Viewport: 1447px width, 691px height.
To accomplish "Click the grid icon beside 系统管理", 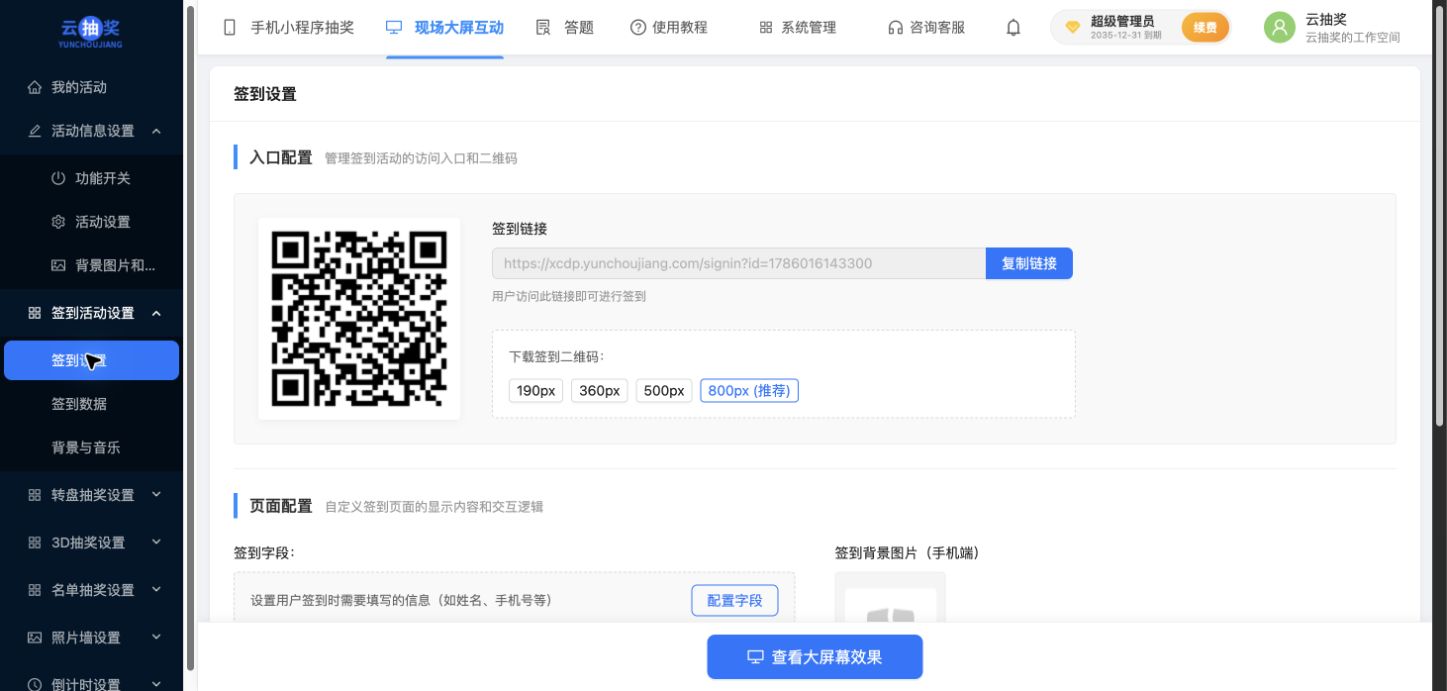I will click(x=766, y=28).
